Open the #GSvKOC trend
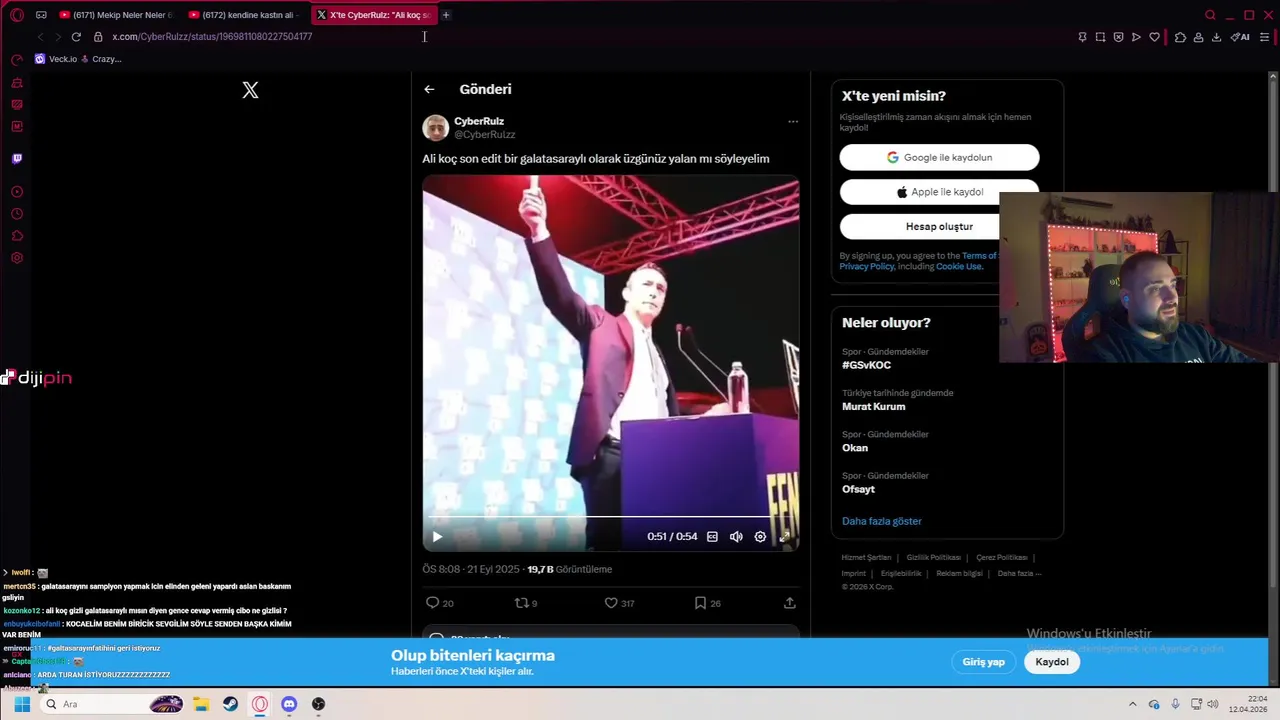Viewport: 1280px width, 720px height. (x=866, y=365)
